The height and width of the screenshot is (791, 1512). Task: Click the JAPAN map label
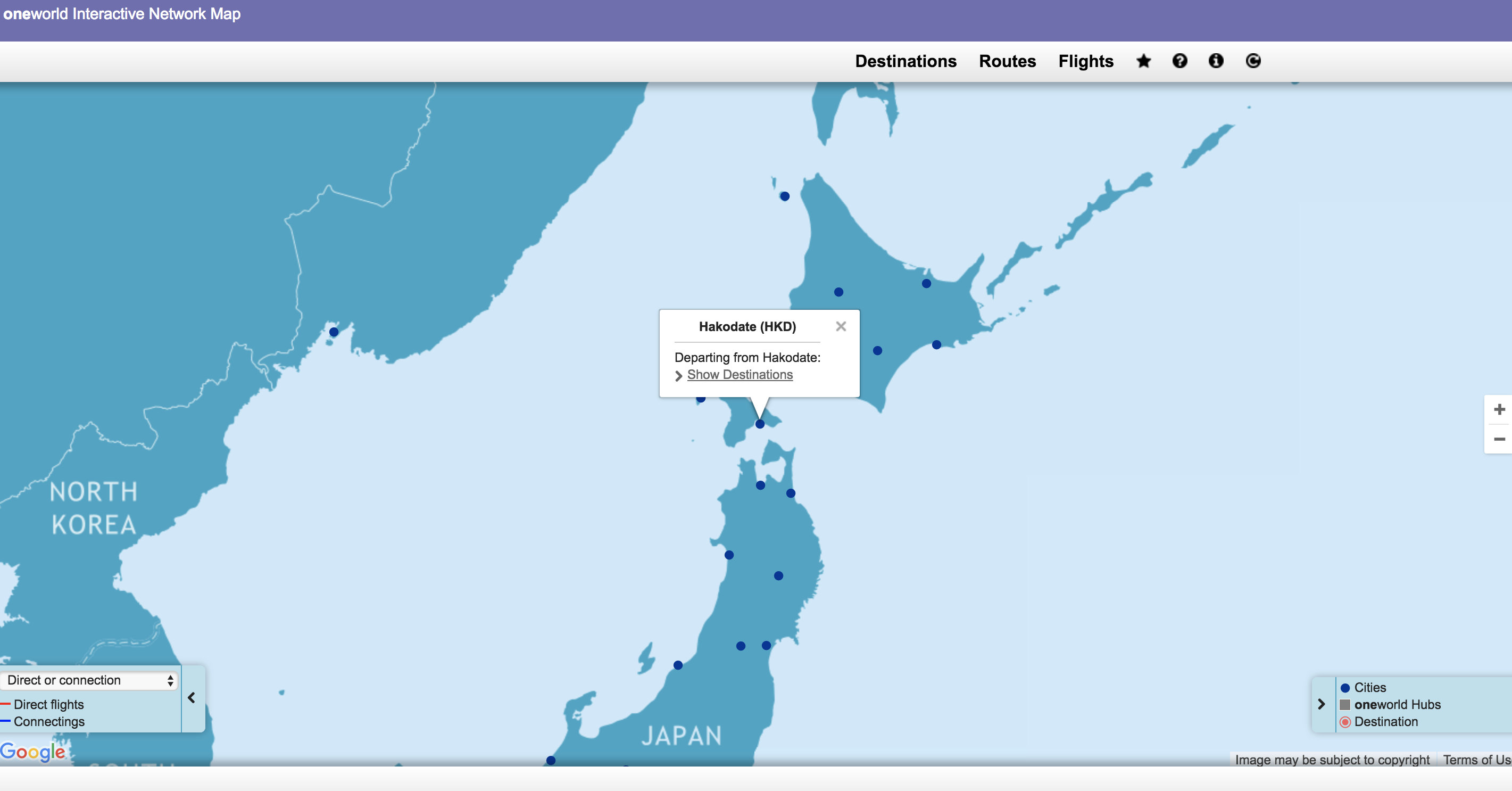point(682,736)
